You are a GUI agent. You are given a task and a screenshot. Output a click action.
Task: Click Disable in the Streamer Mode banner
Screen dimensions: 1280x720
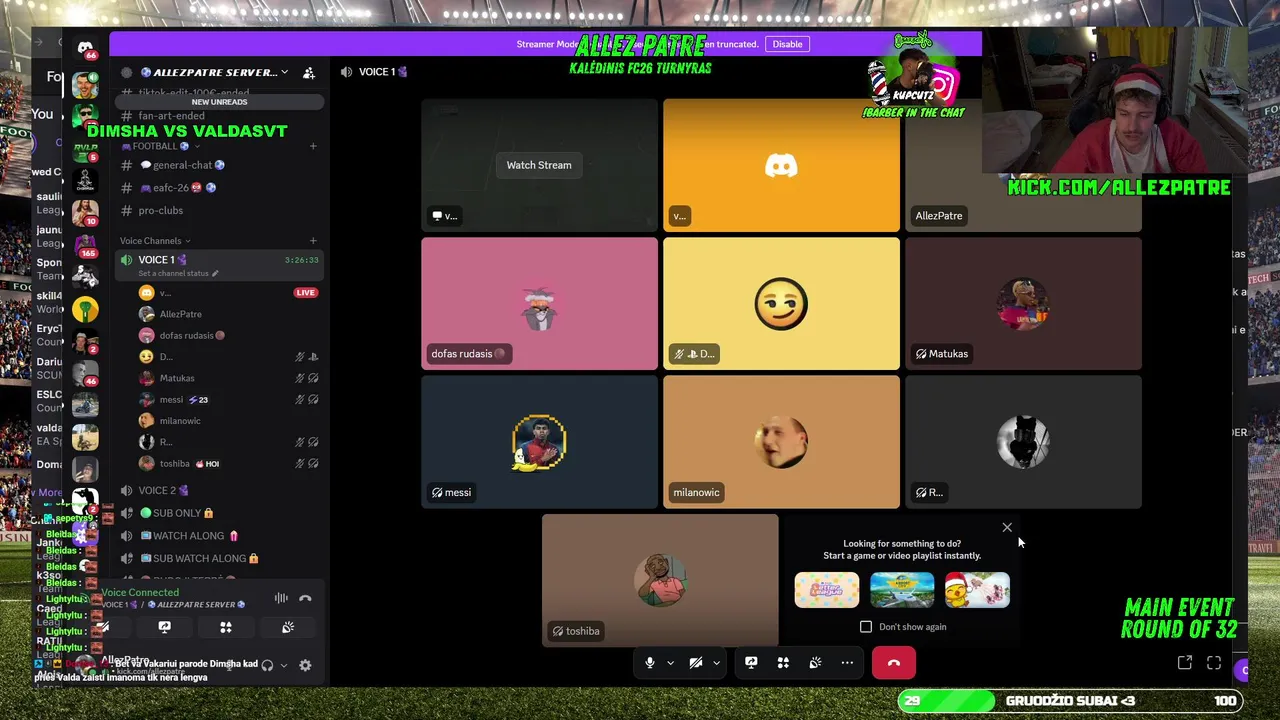tap(787, 44)
